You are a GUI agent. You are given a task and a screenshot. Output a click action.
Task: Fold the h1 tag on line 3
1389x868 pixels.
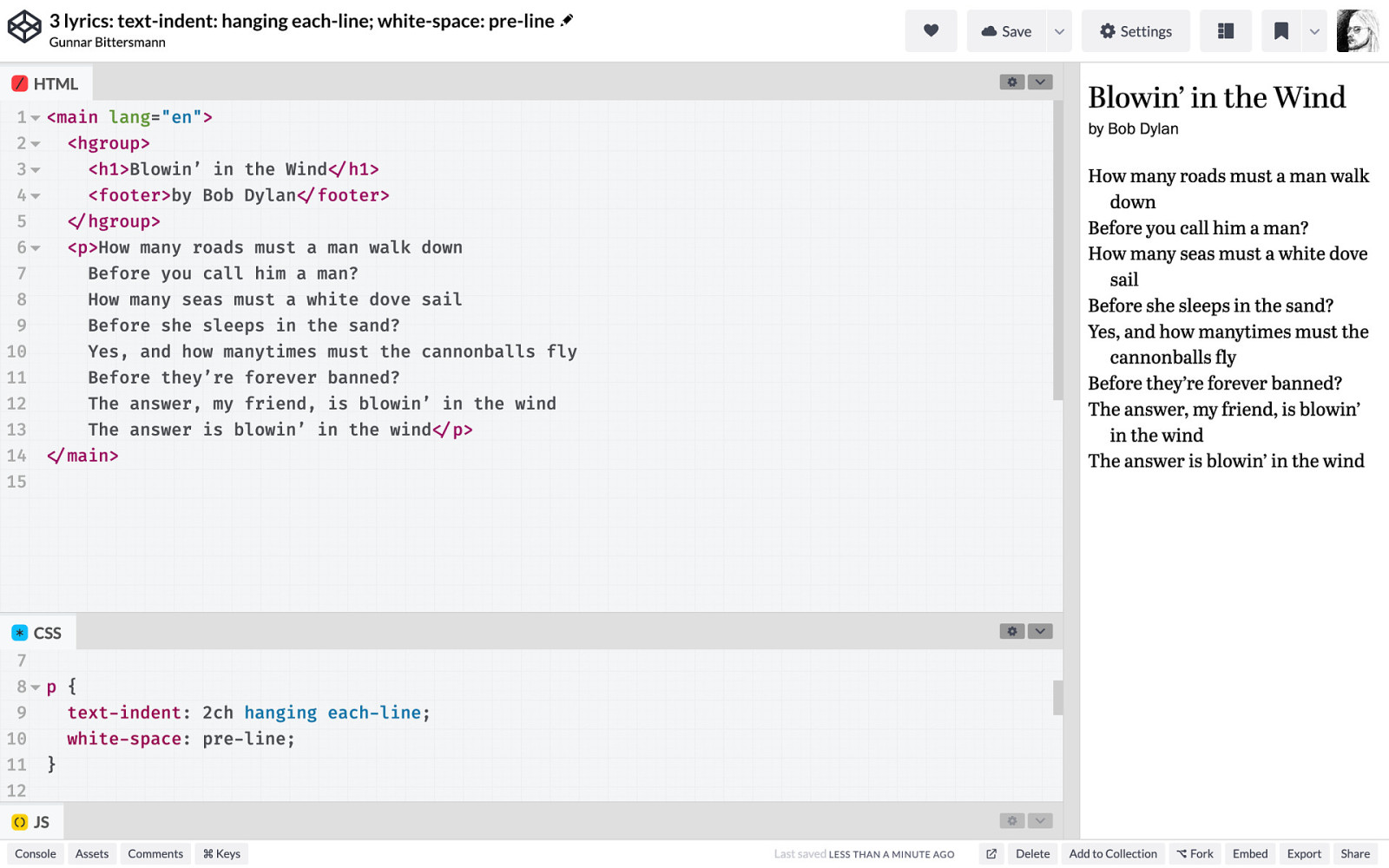click(x=36, y=170)
